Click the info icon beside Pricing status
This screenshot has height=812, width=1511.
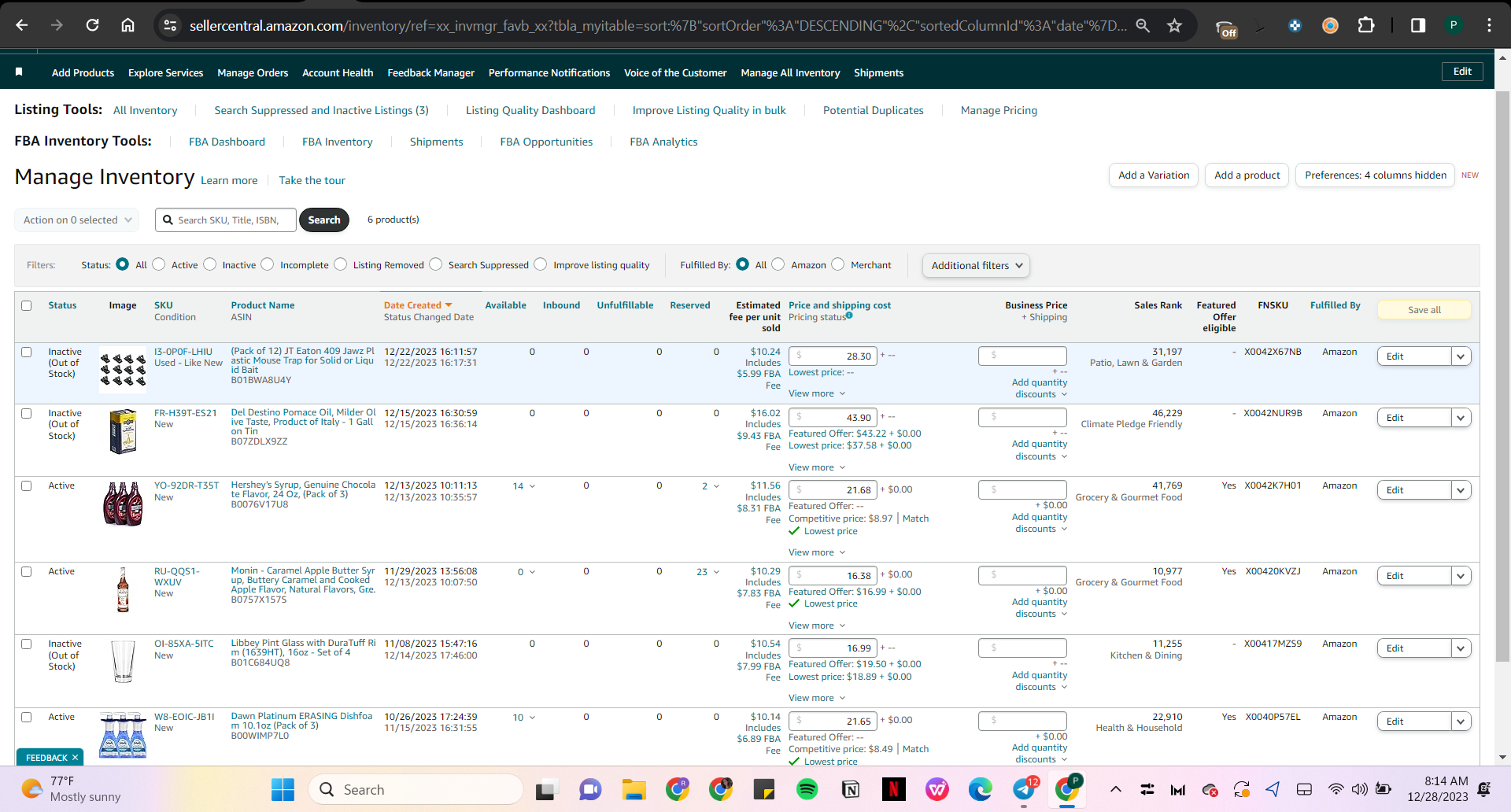pyautogui.click(x=849, y=316)
